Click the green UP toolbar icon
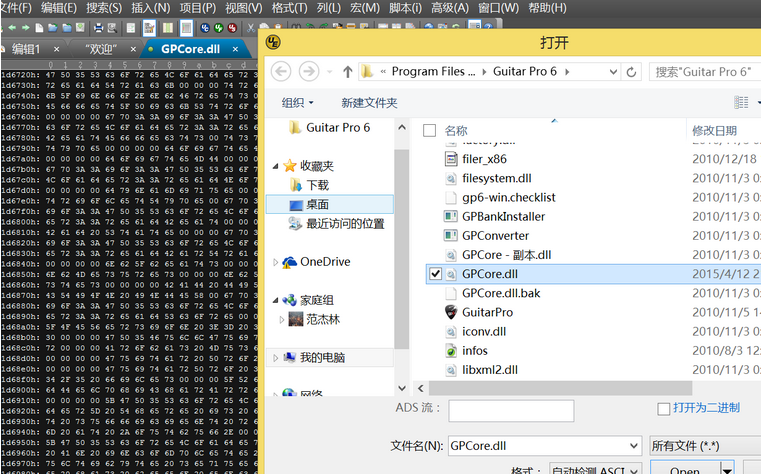 coord(218,28)
